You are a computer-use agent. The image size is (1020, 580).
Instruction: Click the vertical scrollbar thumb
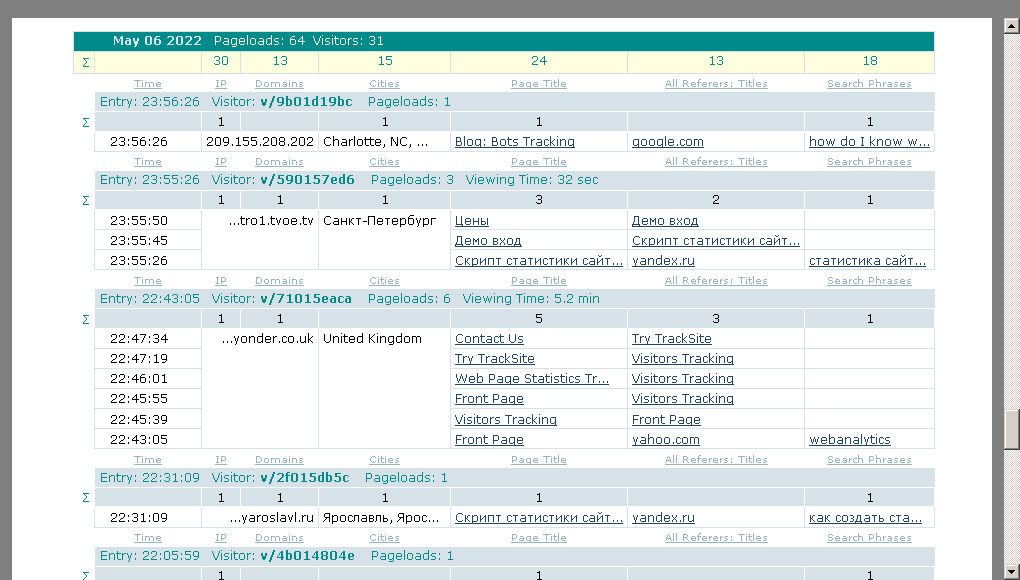tap(1011, 430)
